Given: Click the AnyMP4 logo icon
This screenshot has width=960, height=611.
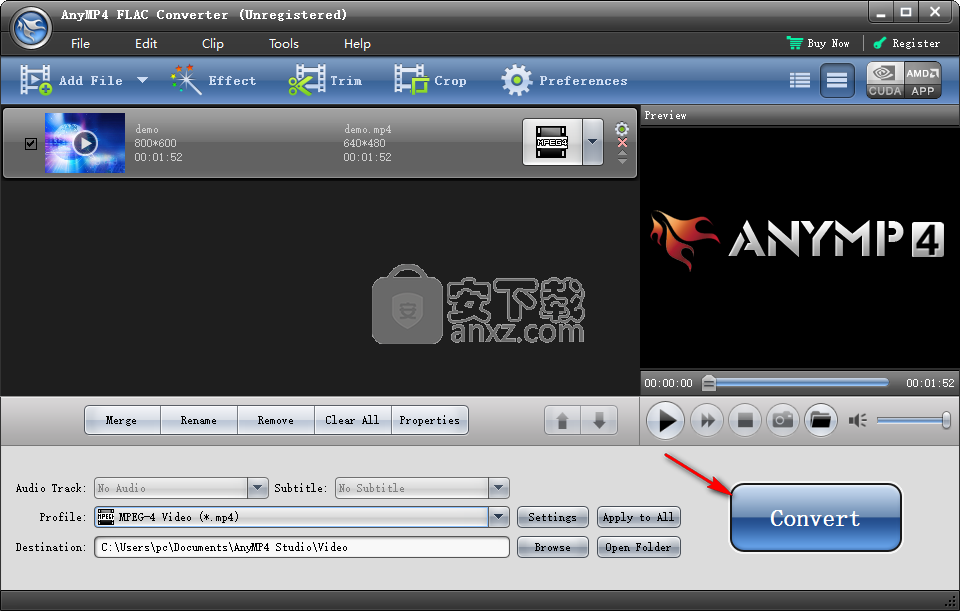Looking at the screenshot, I should tap(31, 28).
